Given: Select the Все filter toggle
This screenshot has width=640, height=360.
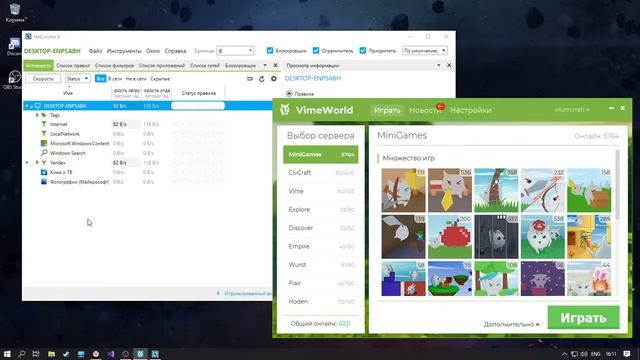Looking at the screenshot, I should pyautogui.click(x=100, y=78).
